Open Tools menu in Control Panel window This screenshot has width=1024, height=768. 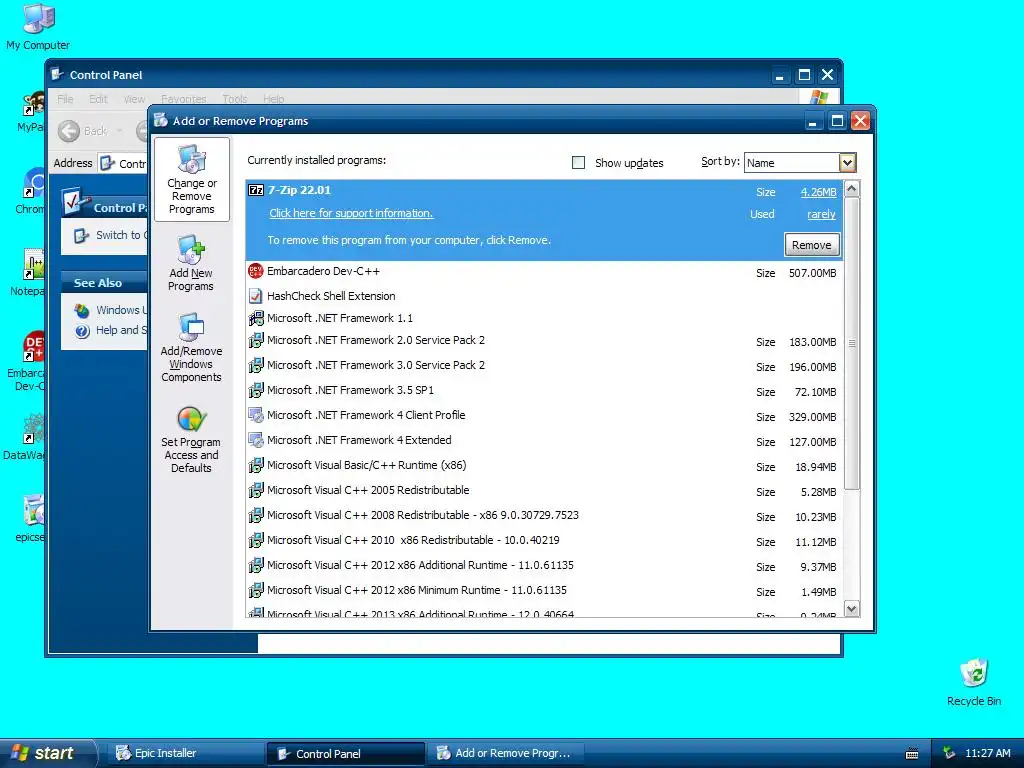tap(234, 99)
